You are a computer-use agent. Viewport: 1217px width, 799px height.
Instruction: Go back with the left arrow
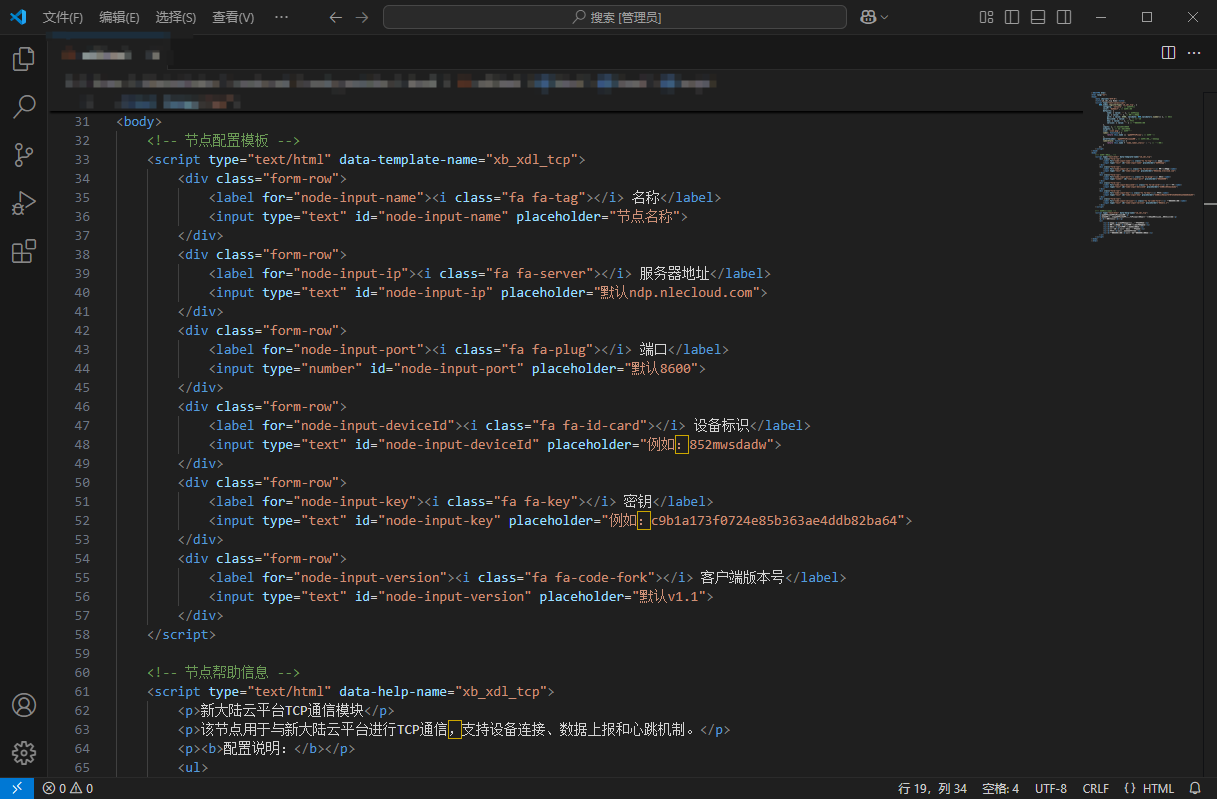335,17
